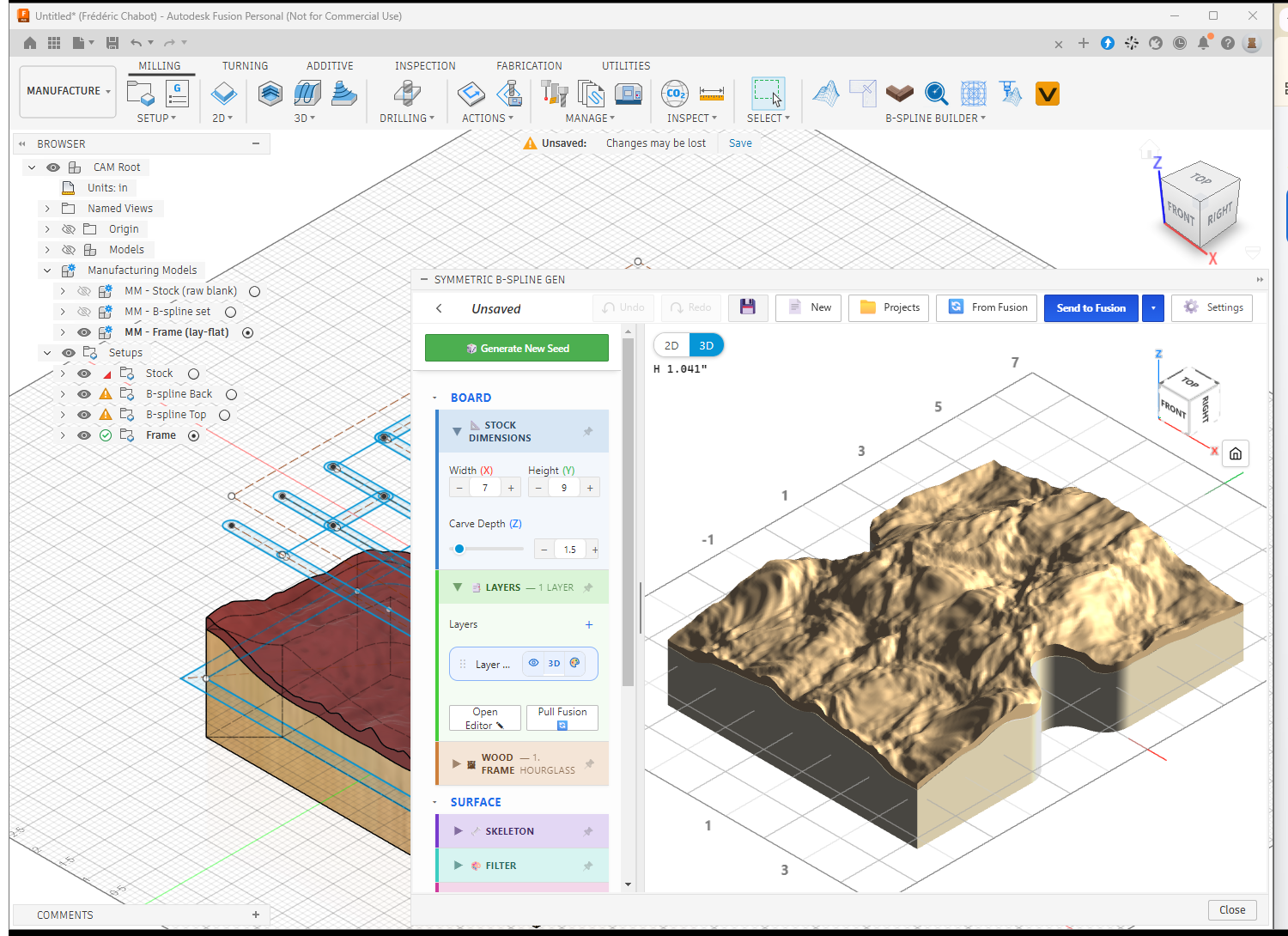Click the Pull Fusion button

(562, 718)
